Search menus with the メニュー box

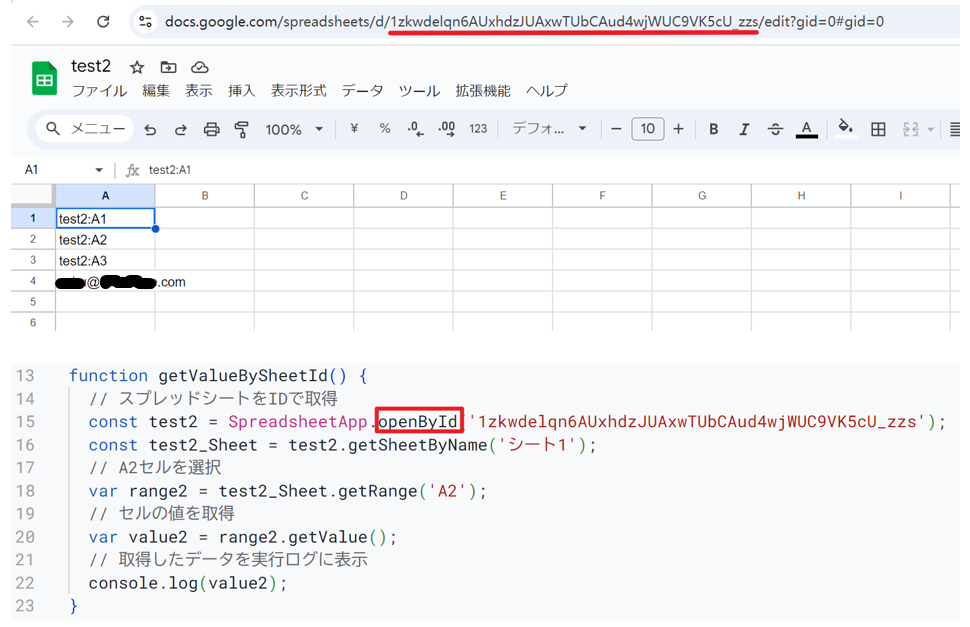tap(85, 129)
